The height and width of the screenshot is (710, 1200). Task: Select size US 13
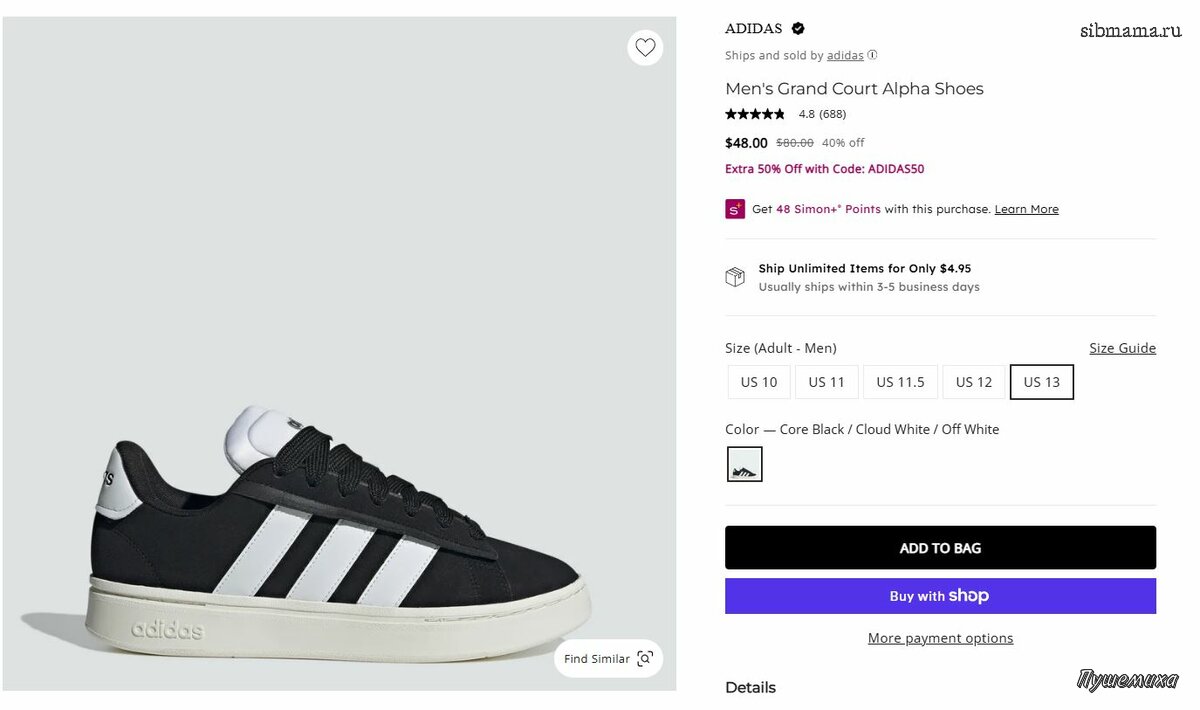point(1041,382)
